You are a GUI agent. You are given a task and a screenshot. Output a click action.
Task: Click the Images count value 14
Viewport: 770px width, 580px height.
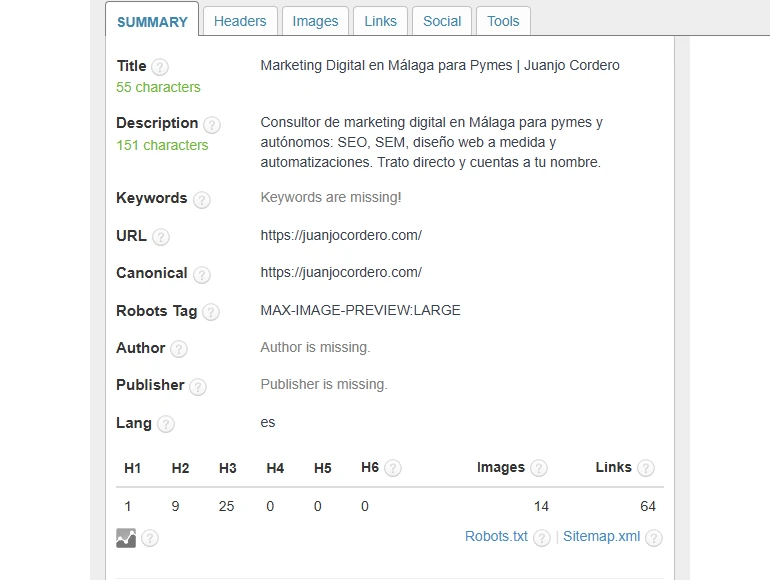pyautogui.click(x=541, y=506)
